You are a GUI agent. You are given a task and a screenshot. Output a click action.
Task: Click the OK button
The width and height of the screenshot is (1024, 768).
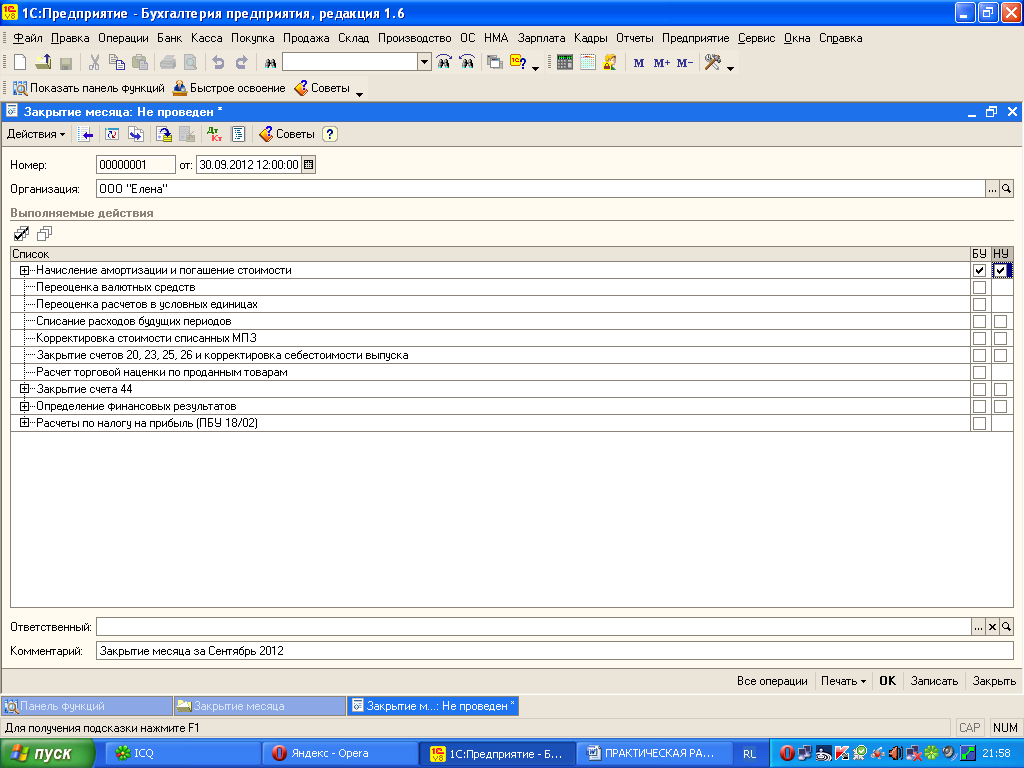888,681
